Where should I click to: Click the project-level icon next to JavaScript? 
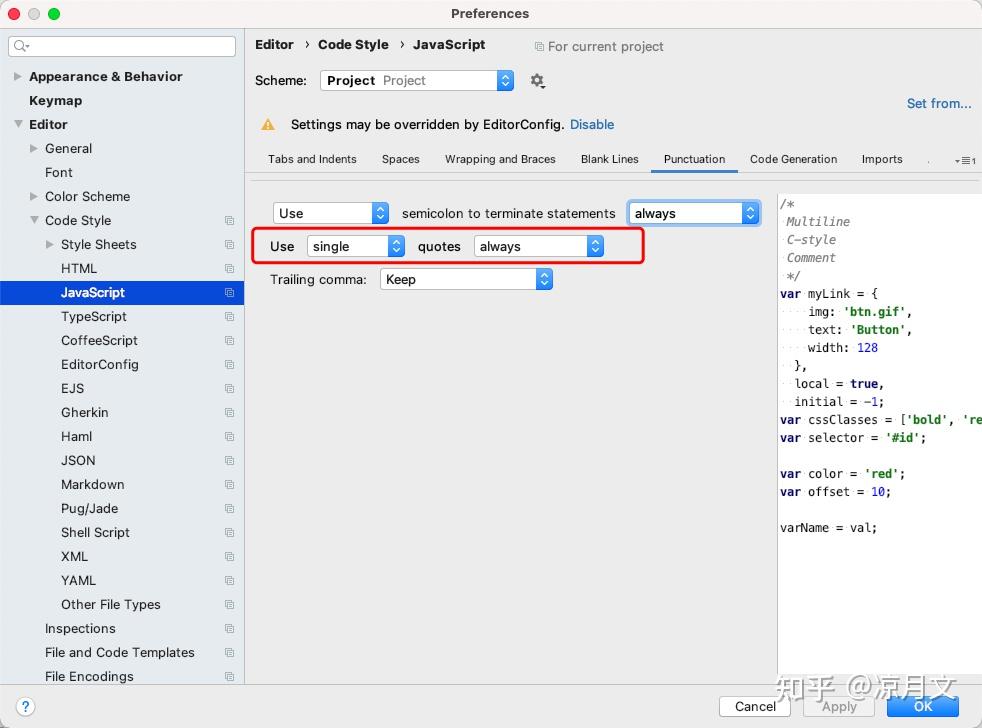click(229, 293)
